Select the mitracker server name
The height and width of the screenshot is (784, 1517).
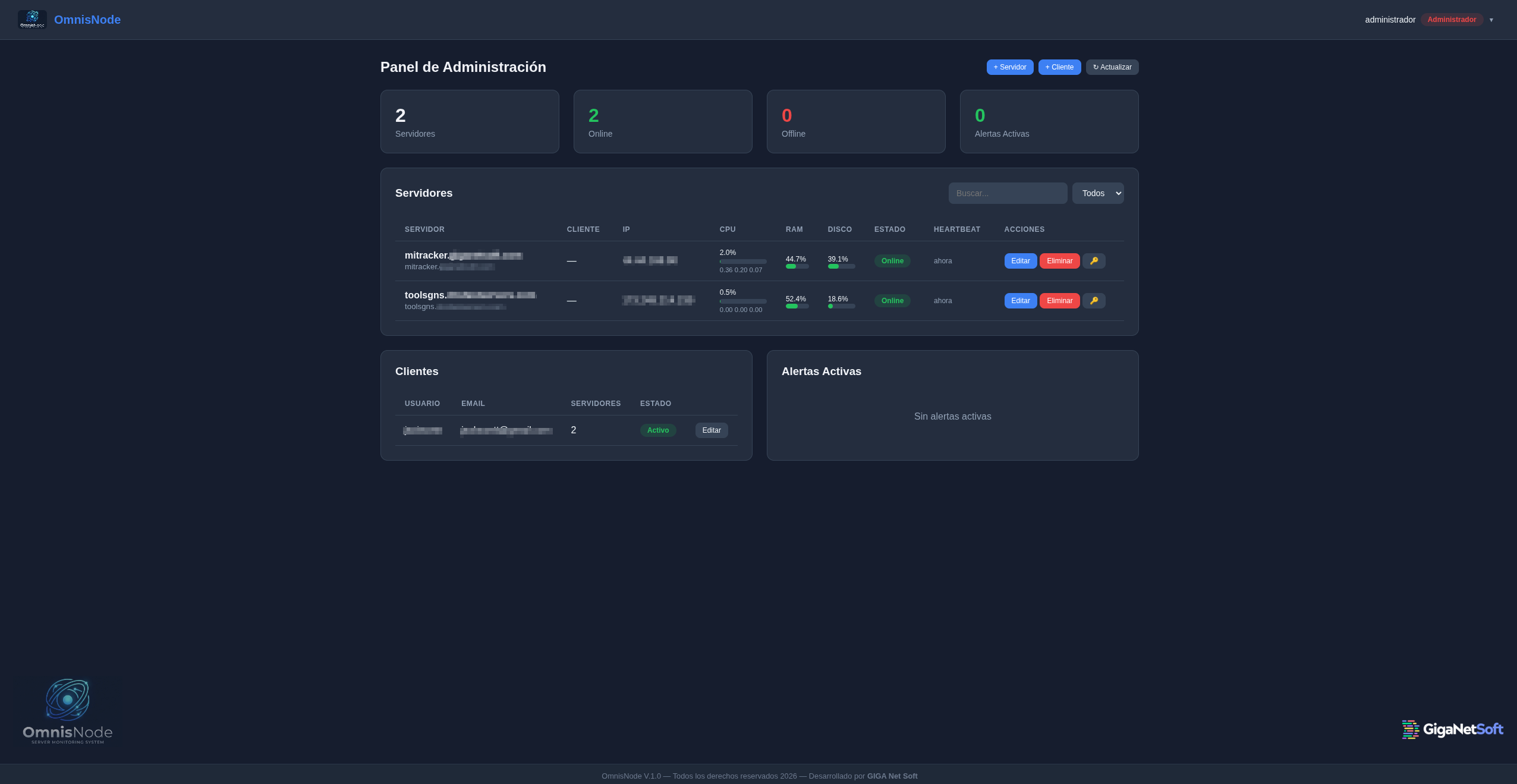click(x=464, y=256)
